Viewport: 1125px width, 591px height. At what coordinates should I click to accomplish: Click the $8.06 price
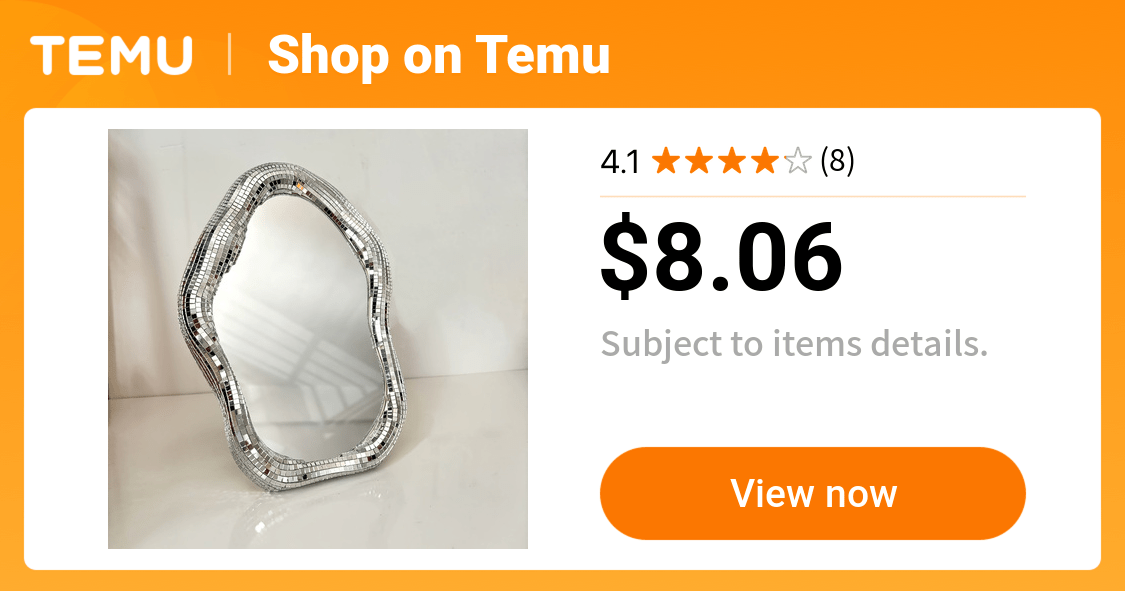[x=721, y=256]
